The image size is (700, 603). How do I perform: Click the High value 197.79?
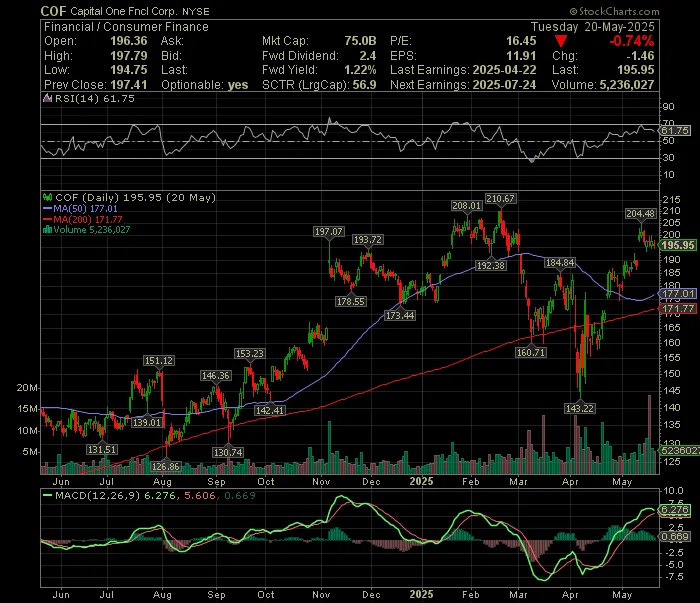pyautogui.click(x=129, y=56)
